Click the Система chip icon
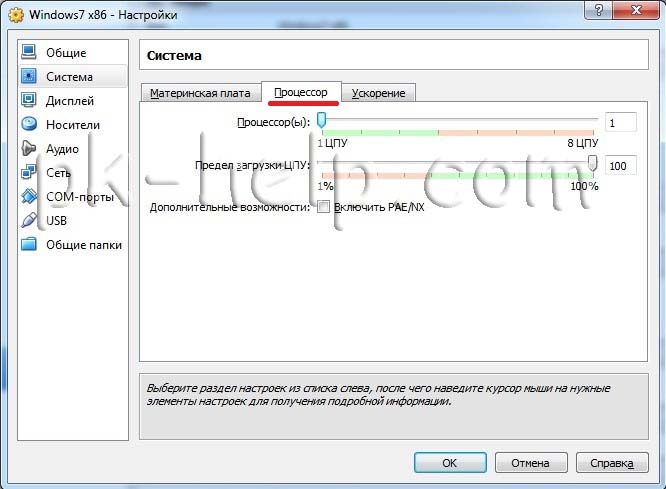The width and height of the screenshot is (666, 489). (x=29, y=76)
